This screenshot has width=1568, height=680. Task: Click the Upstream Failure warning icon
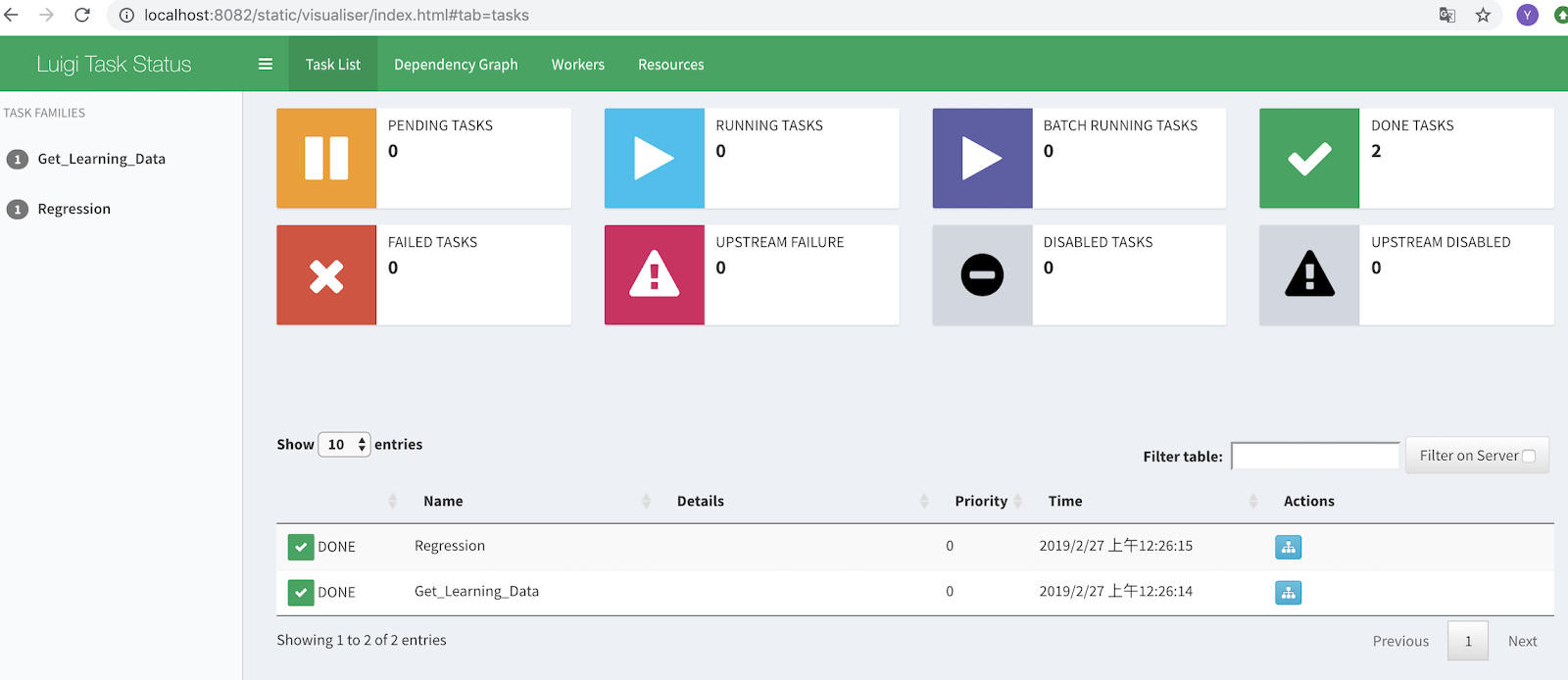click(654, 275)
